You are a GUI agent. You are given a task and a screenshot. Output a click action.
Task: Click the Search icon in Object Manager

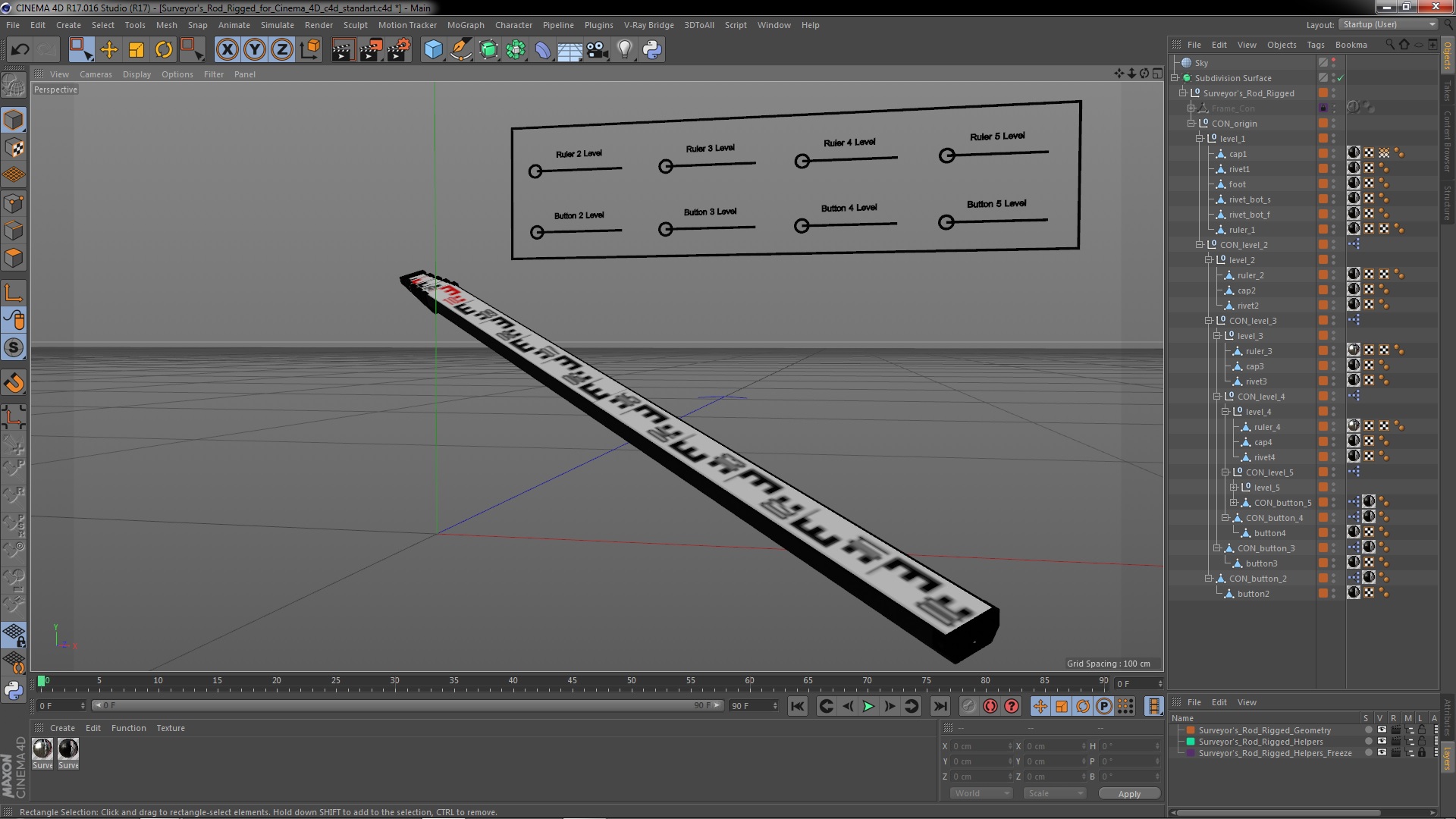(x=1390, y=45)
